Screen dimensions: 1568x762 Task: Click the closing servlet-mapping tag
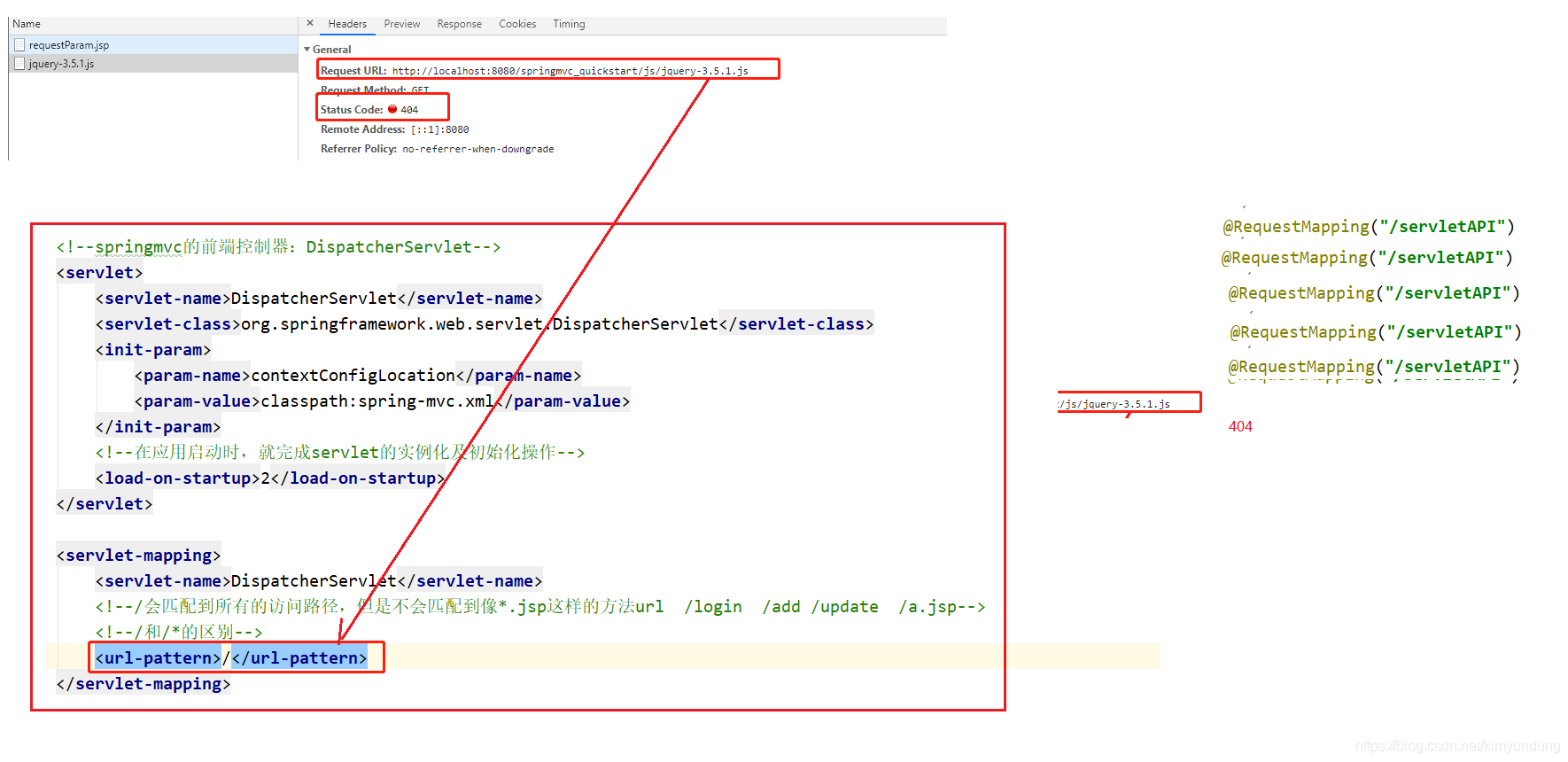click(144, 684)
